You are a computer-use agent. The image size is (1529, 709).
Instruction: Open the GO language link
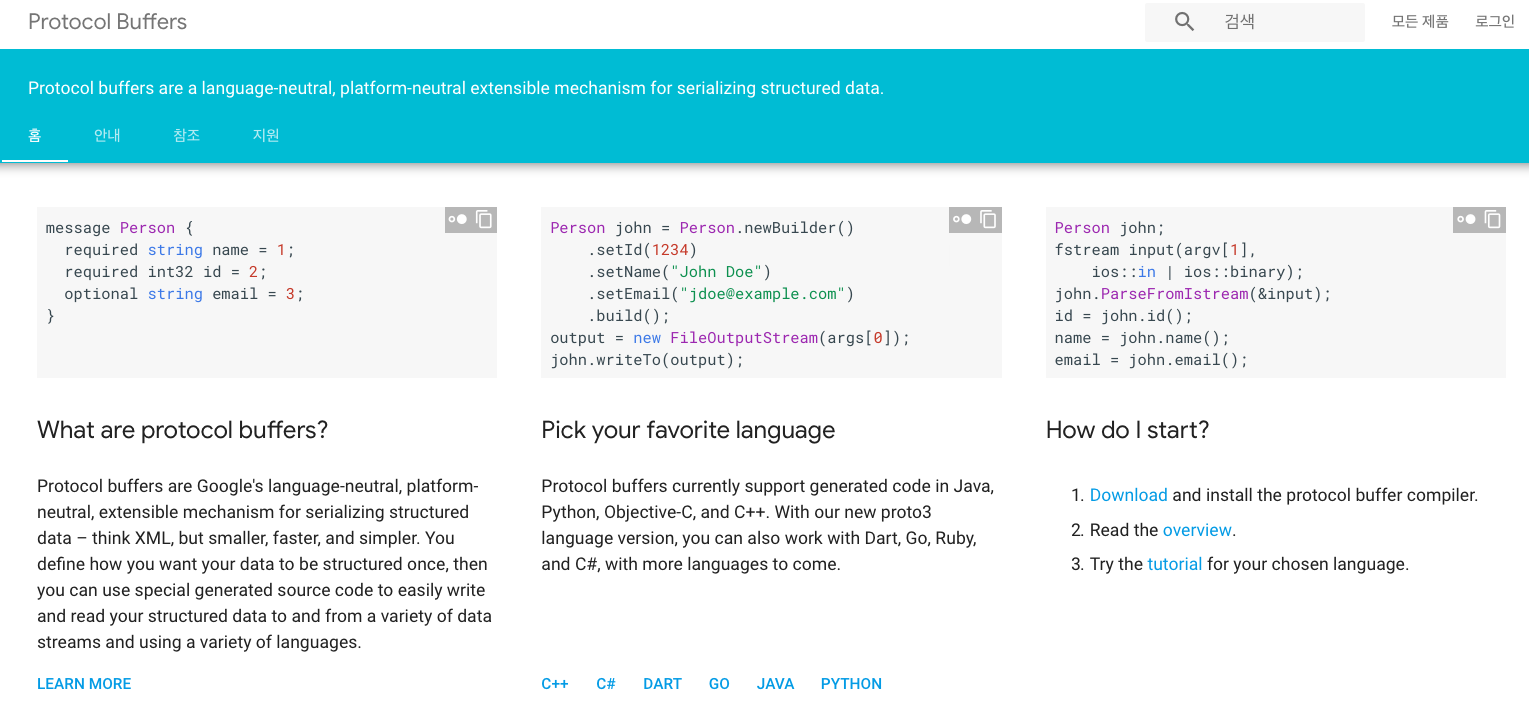point(719,684)
